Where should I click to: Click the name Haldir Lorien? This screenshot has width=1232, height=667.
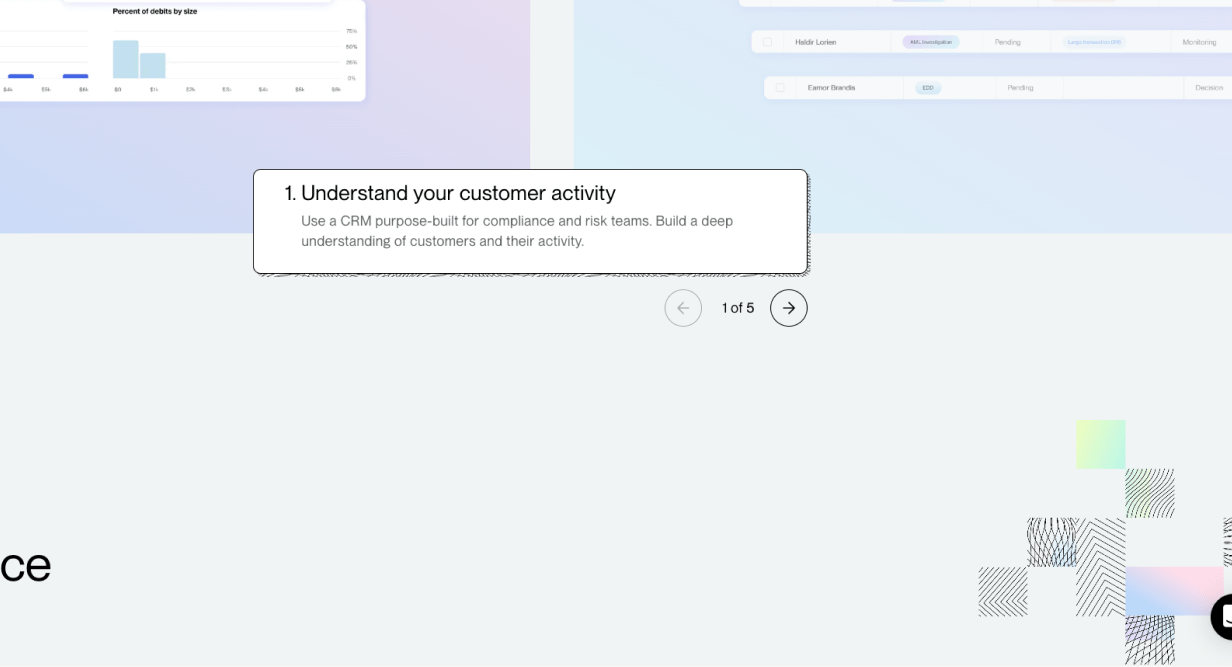816,42
